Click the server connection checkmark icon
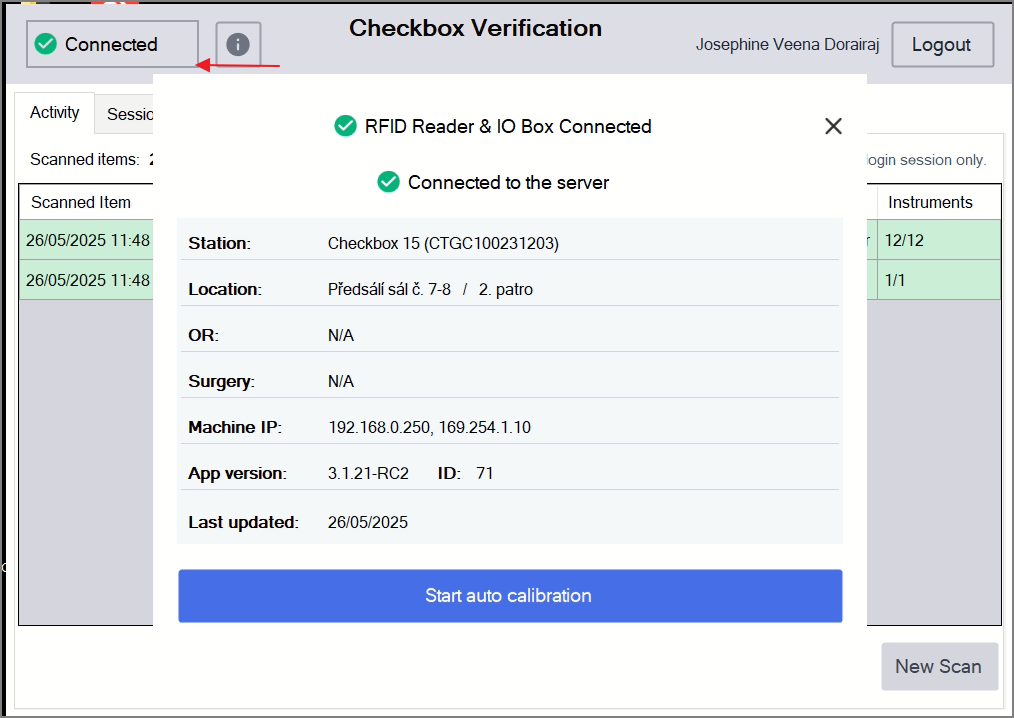The image size is (1014, 718). (388, 182)
